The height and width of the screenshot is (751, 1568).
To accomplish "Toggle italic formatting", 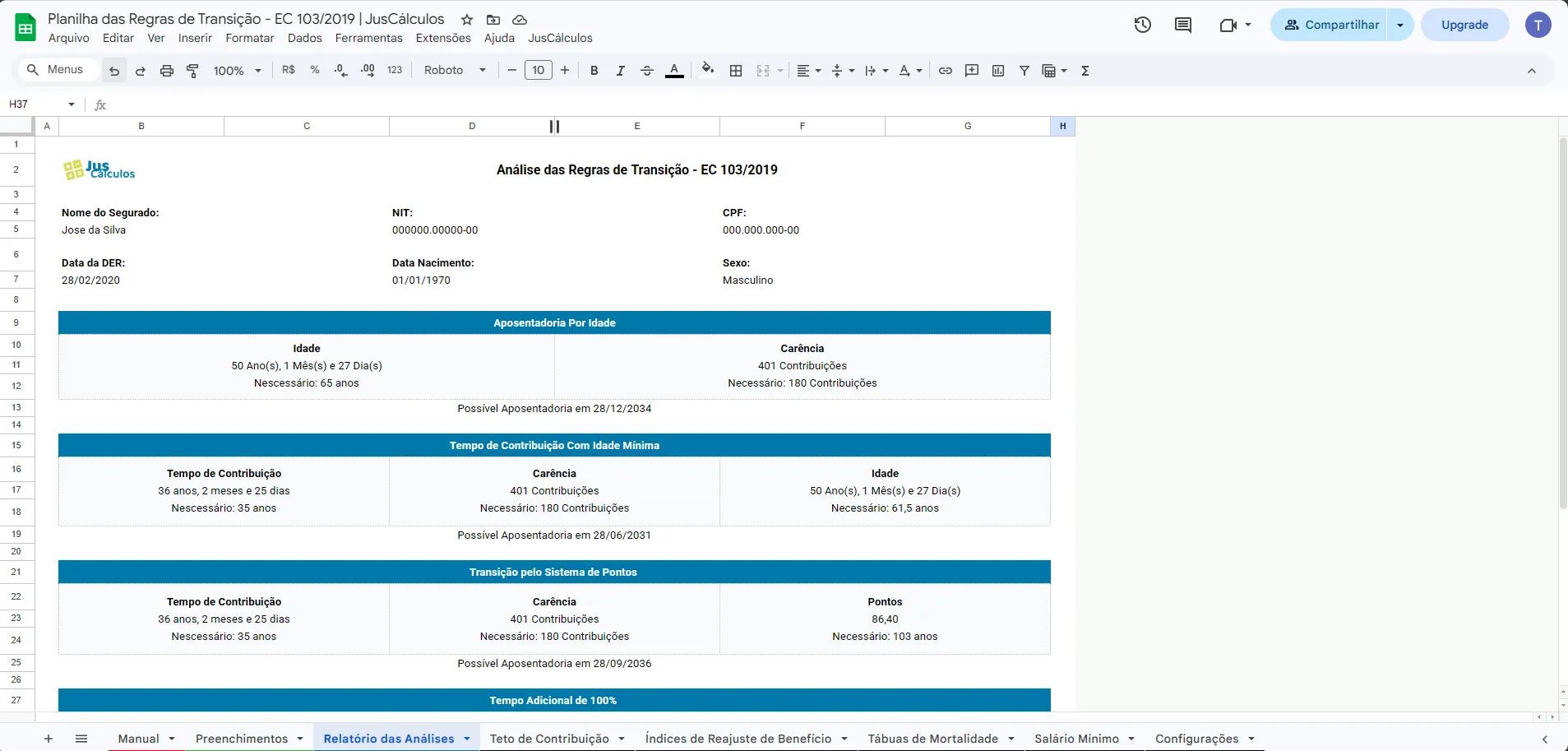I will click(x=621, y=71).
